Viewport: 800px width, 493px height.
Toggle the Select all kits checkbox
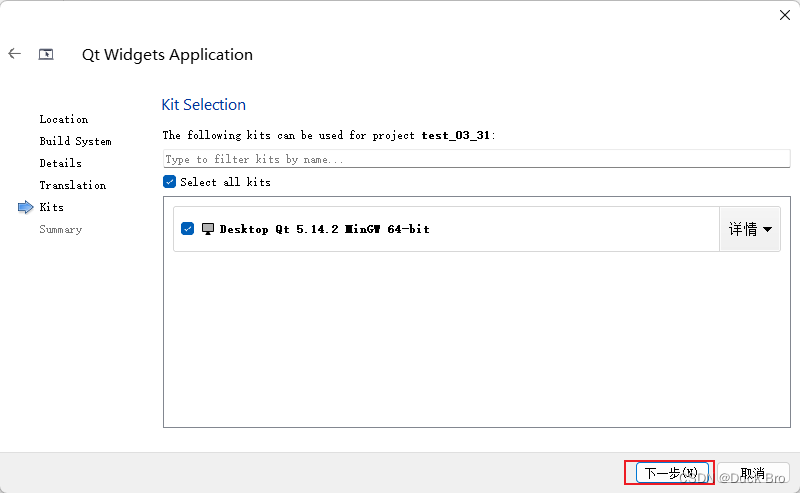pos(169,182)
